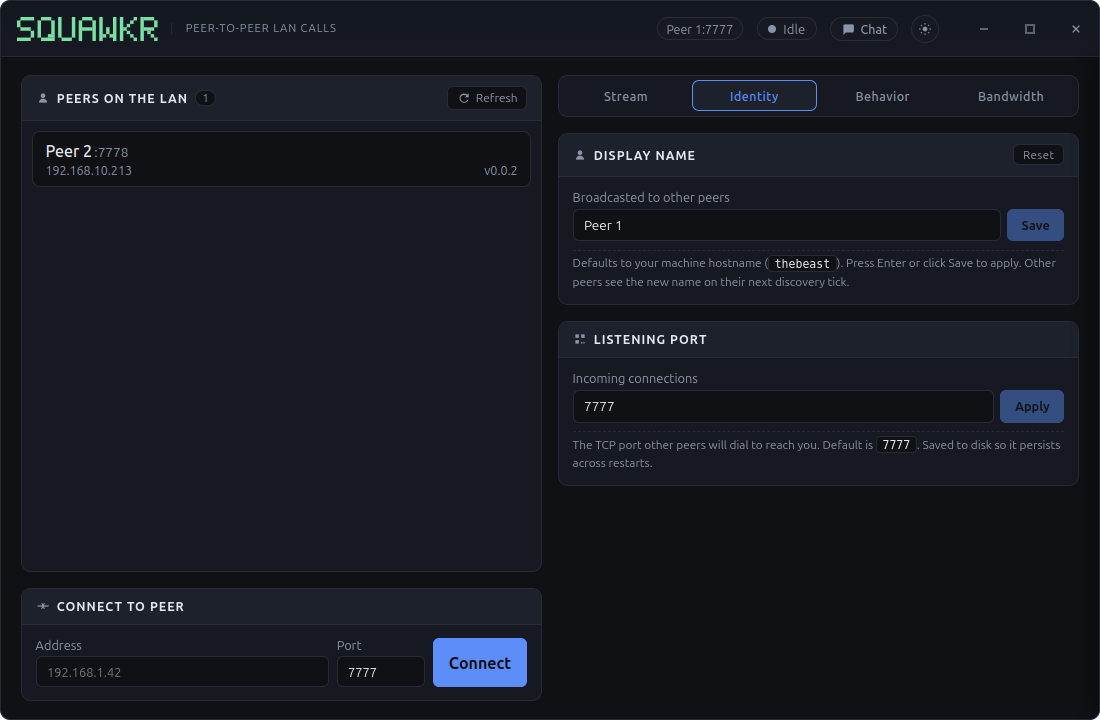
Task: Click the default port '7777' chip
Action: tap(896, 445)
